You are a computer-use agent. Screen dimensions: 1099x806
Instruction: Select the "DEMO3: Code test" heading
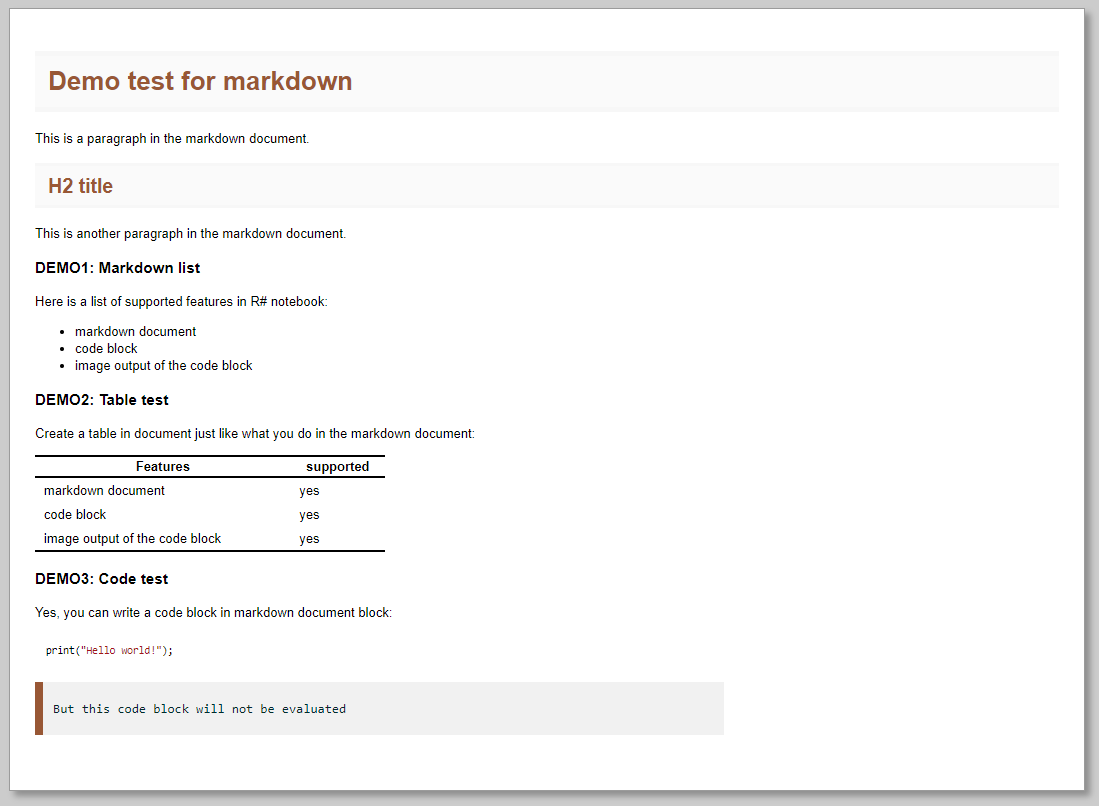pyautogui.click(x=101, y=579)
